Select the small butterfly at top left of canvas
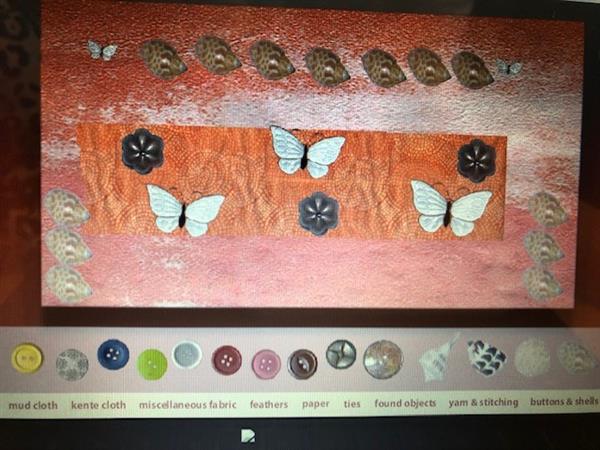Screen dimensions: 600x450 pyautogui.click(x=102, y=51)
